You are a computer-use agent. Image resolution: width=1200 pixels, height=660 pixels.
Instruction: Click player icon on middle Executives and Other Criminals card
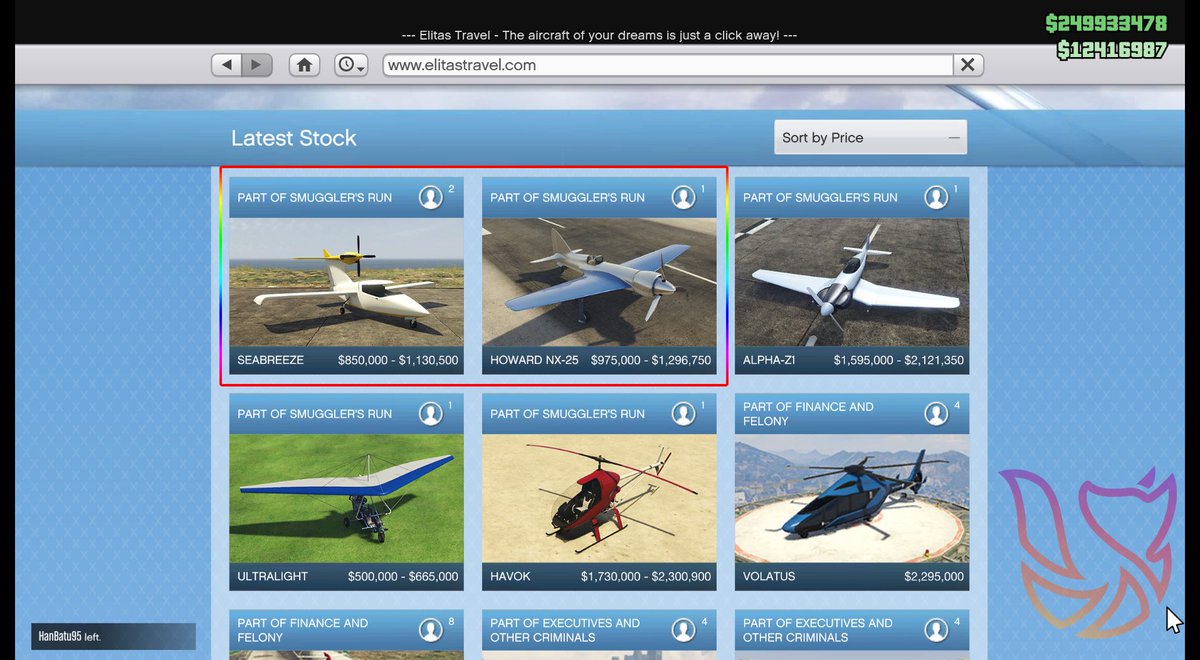684,630
